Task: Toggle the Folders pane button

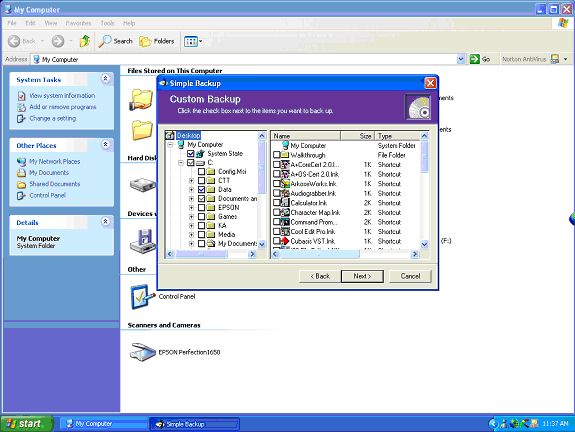Action: coord(157,41)
